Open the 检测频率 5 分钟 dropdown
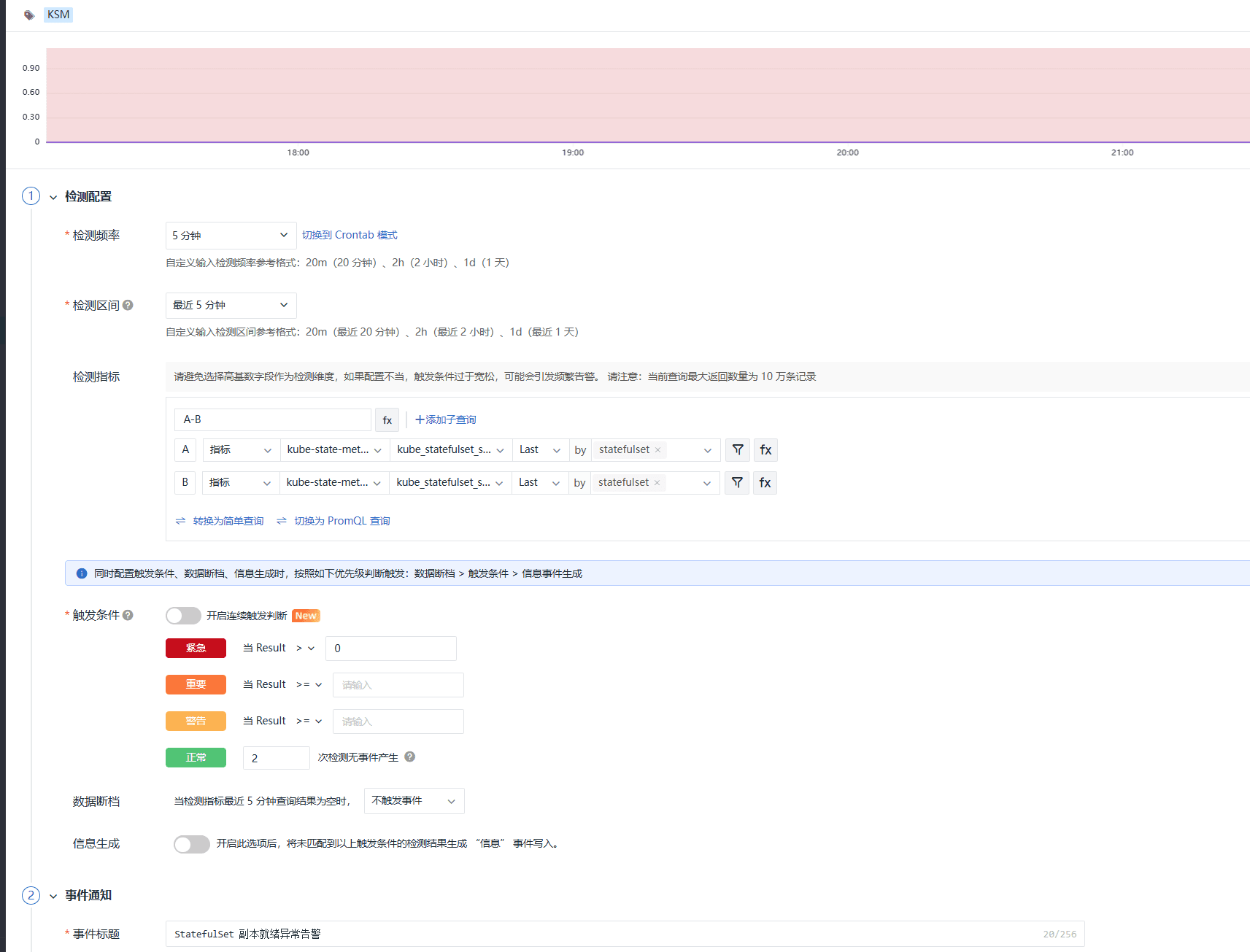The image size is (1250, 952). (231, 236)
